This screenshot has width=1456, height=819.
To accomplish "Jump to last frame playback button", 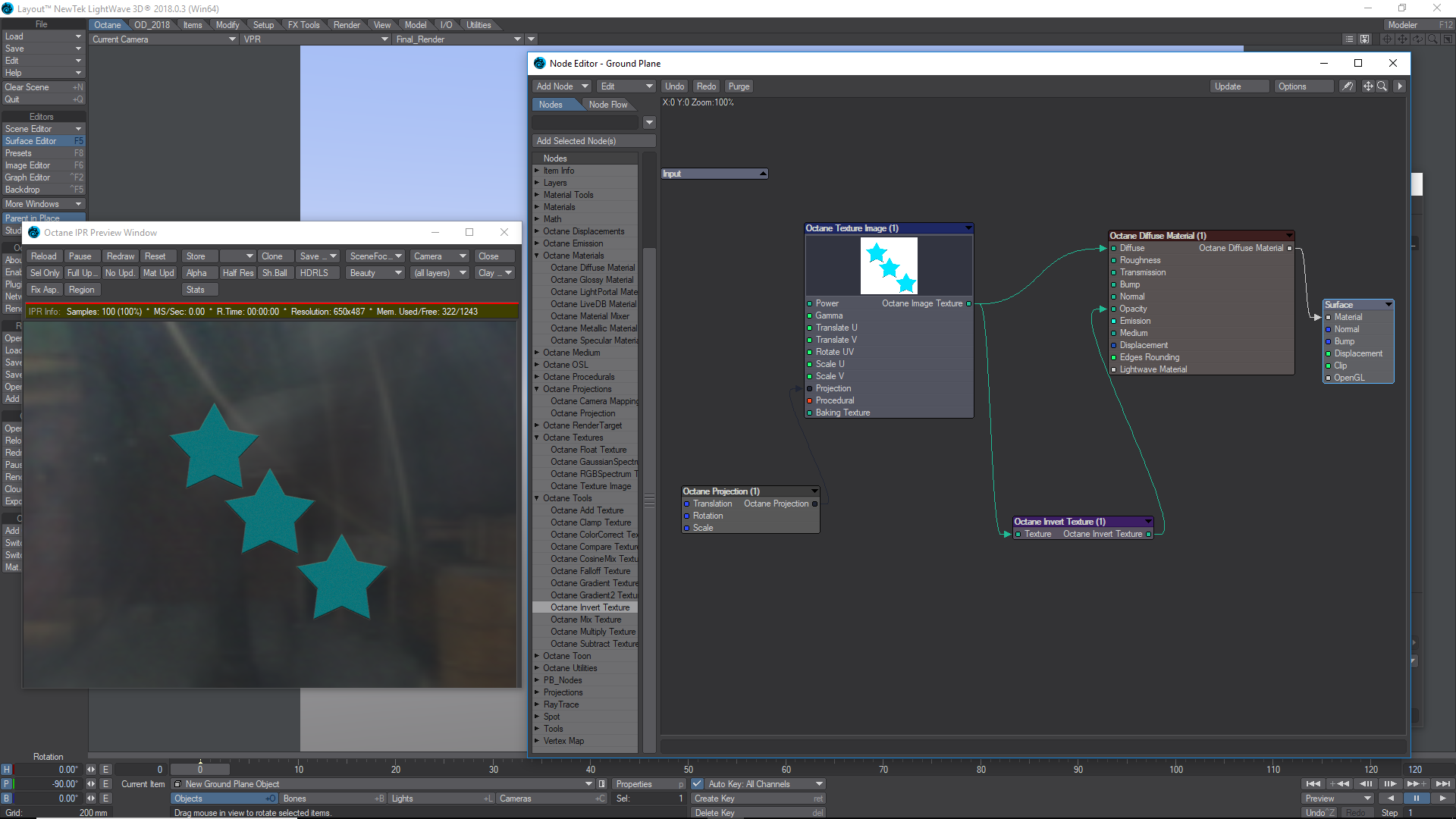I will tap(1443, 784).
